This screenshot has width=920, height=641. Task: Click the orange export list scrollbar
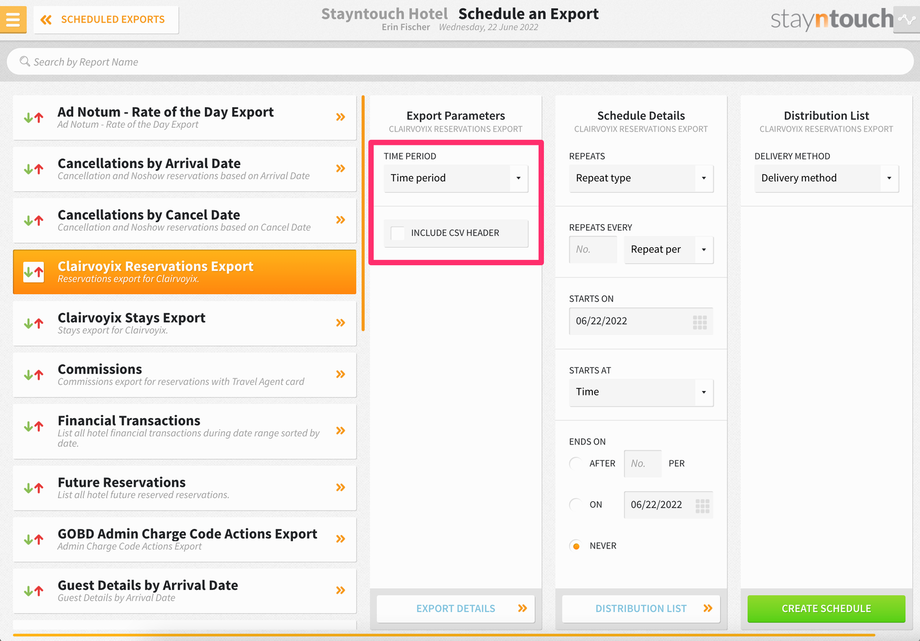pyautogui.click(x=363, y=213)
